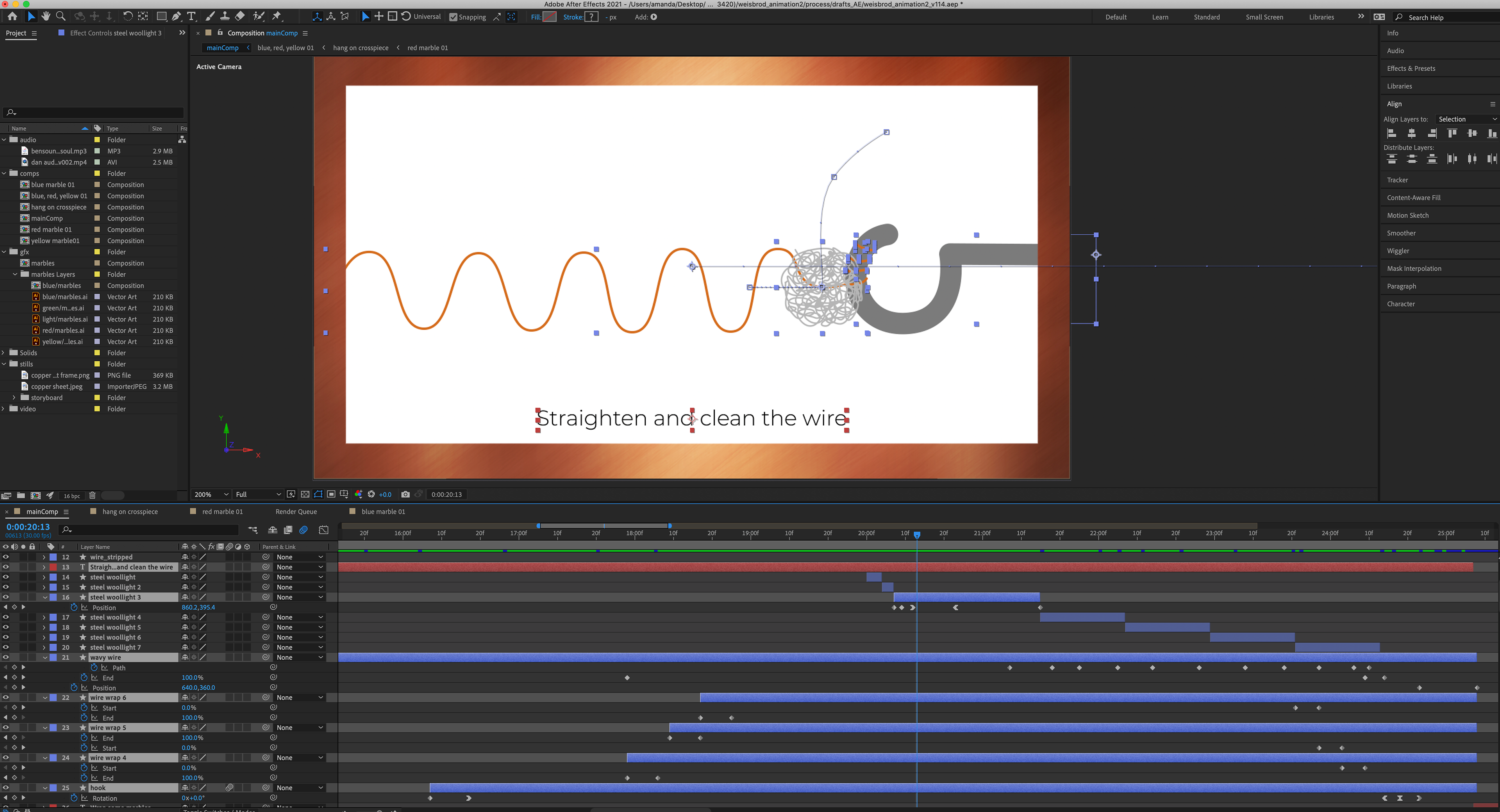Open the Tracker panel
The height and width of the screenshot is (812, 1500).
1397,180
